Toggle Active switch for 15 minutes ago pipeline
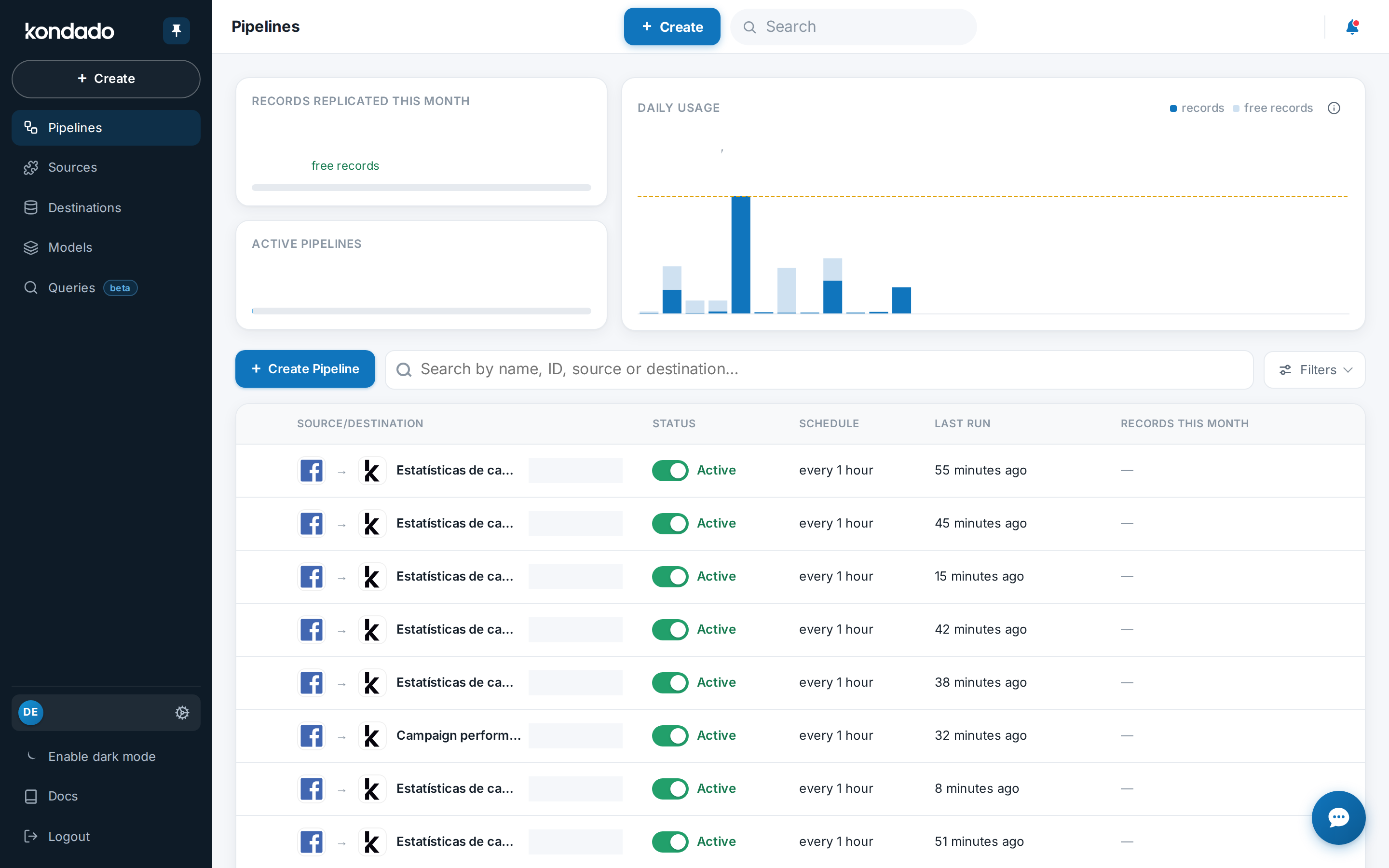Viewport: 1389px width, 868px height. click(670, 576)
